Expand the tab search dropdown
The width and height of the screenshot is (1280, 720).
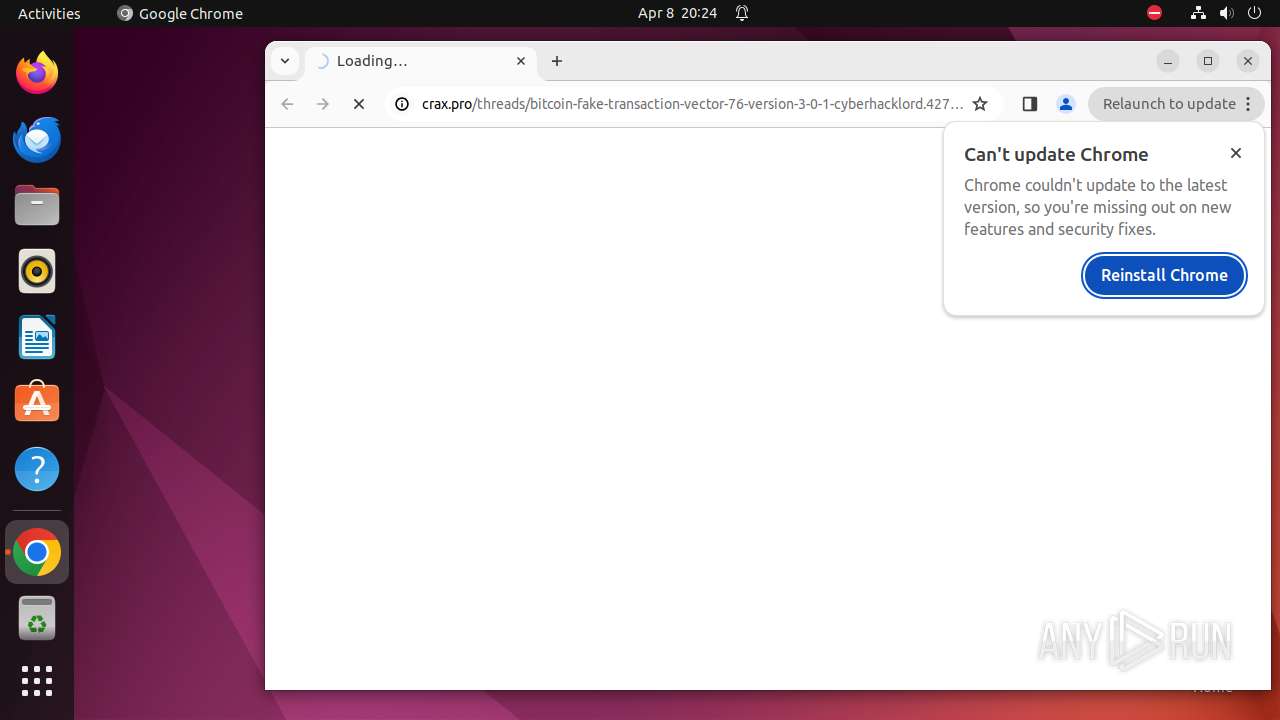[x=285, y=61]
